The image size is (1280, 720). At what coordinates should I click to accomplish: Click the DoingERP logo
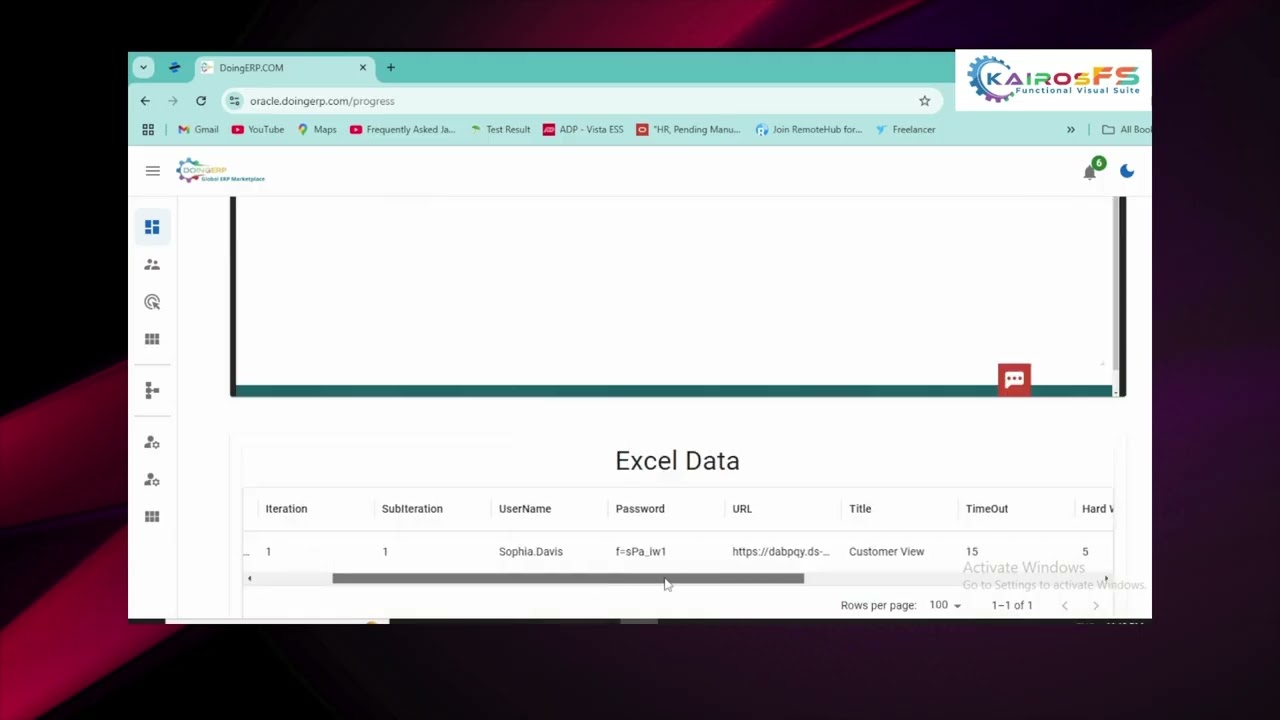tap(221, 171)
